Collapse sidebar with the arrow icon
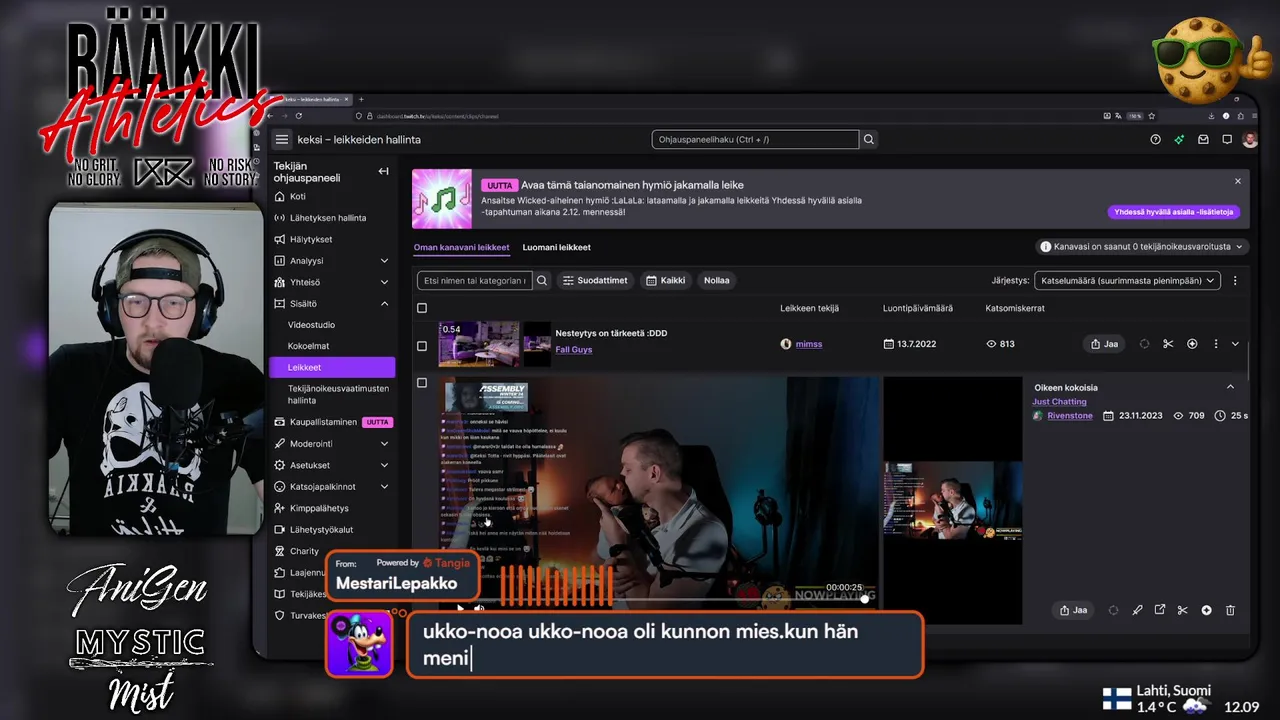The height and width of the screenshot is (720, 1280). coord(383,171)
